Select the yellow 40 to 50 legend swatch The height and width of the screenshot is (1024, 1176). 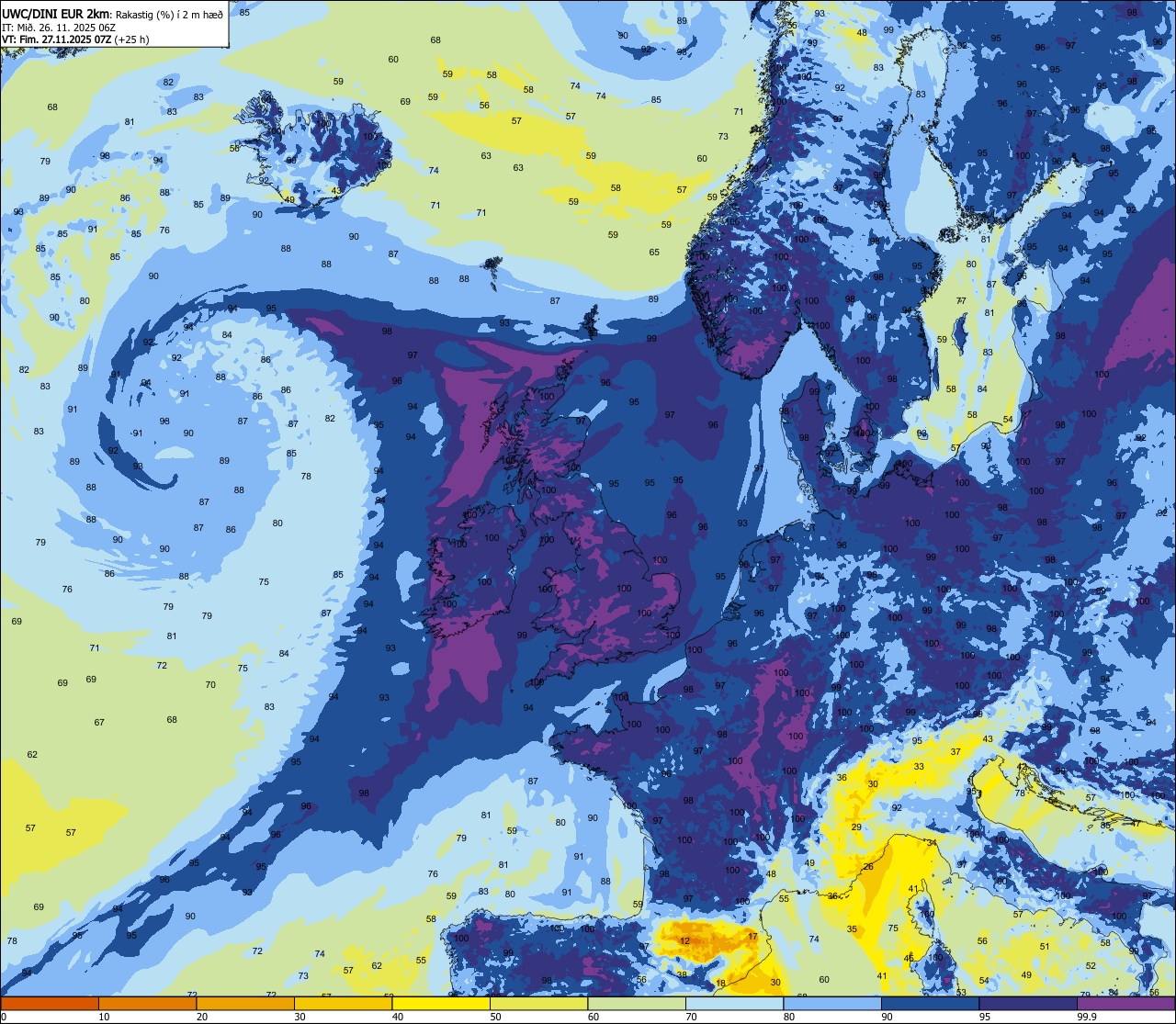(441, 1003)
